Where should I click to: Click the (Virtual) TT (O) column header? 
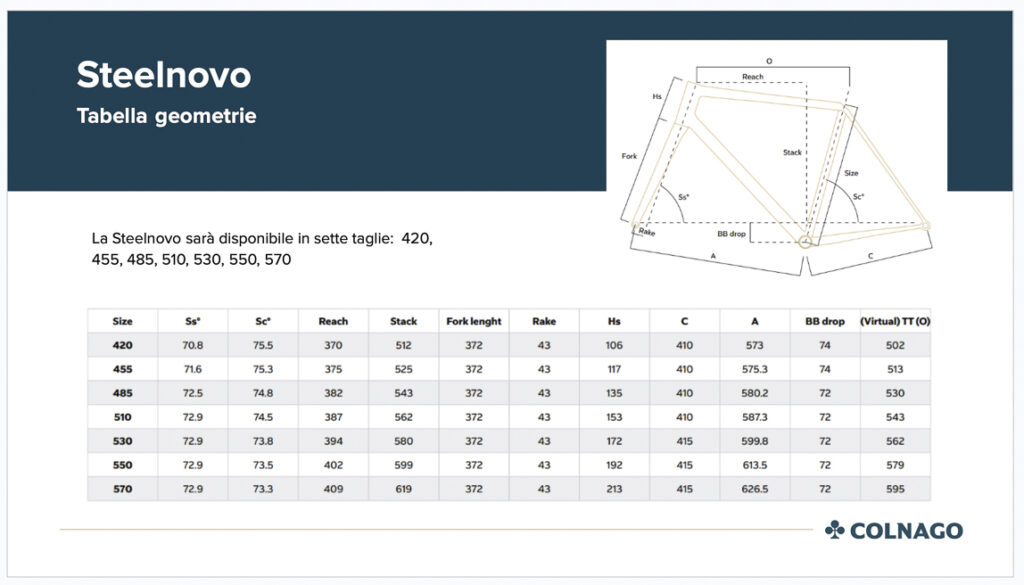tap(895, 321)
